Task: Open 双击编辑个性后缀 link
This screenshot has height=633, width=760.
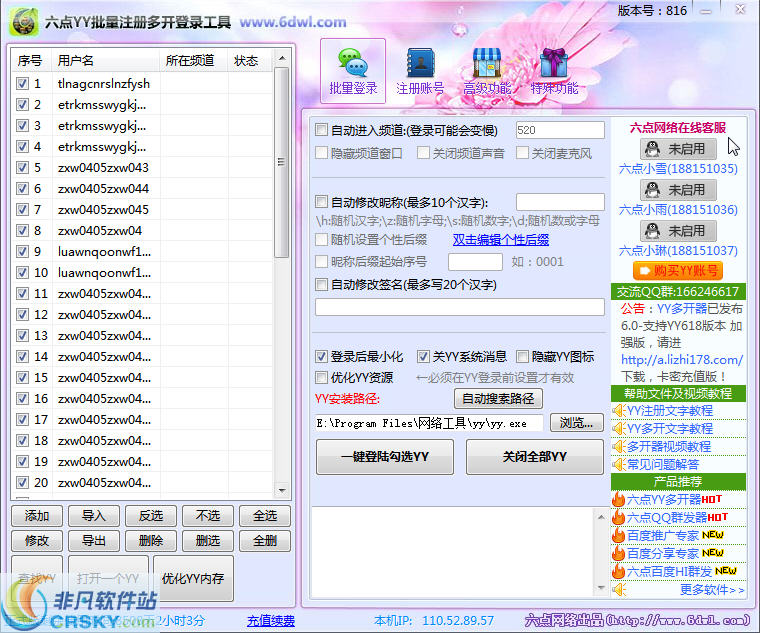Action: point(501,239)
